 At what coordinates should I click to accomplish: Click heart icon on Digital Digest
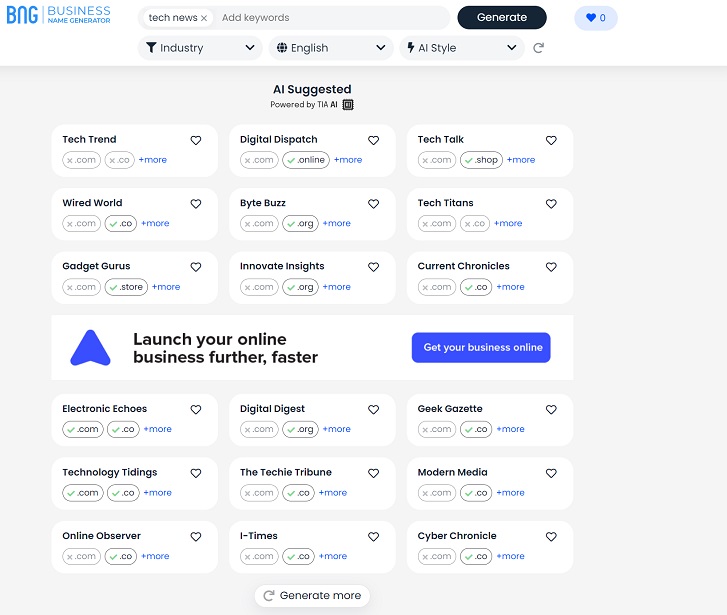pos(373,410)
